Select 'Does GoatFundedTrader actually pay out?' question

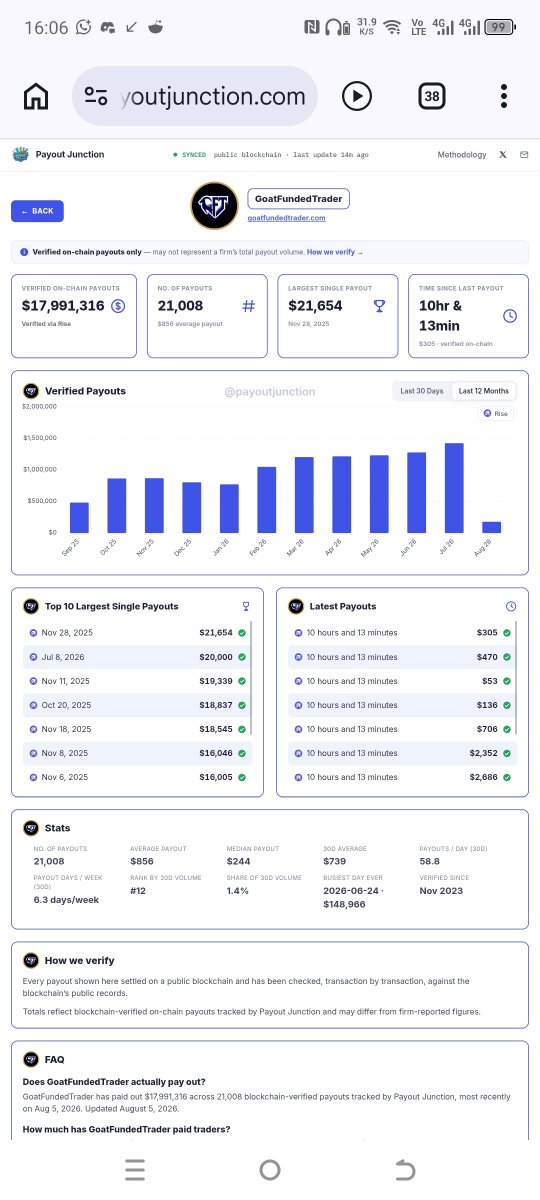114,1082
